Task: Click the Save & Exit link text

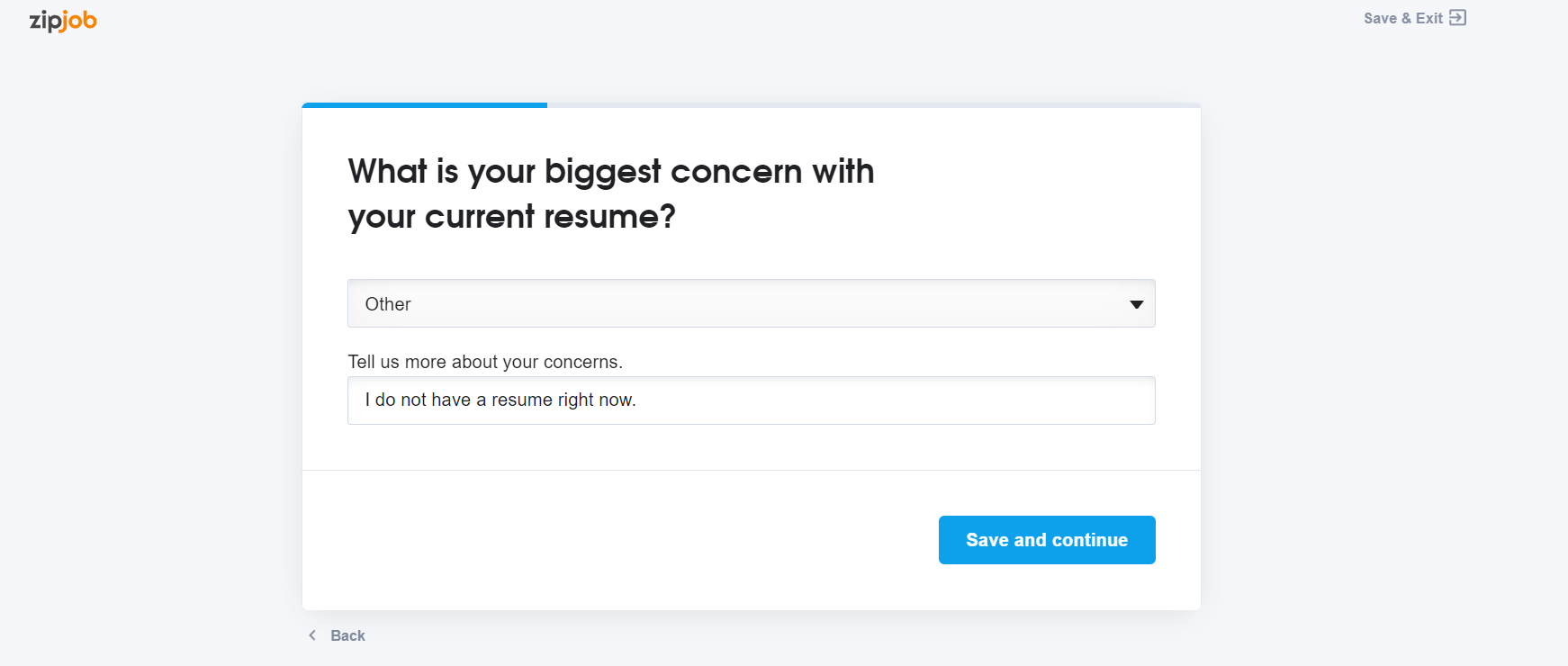Action: (1402, 18)
